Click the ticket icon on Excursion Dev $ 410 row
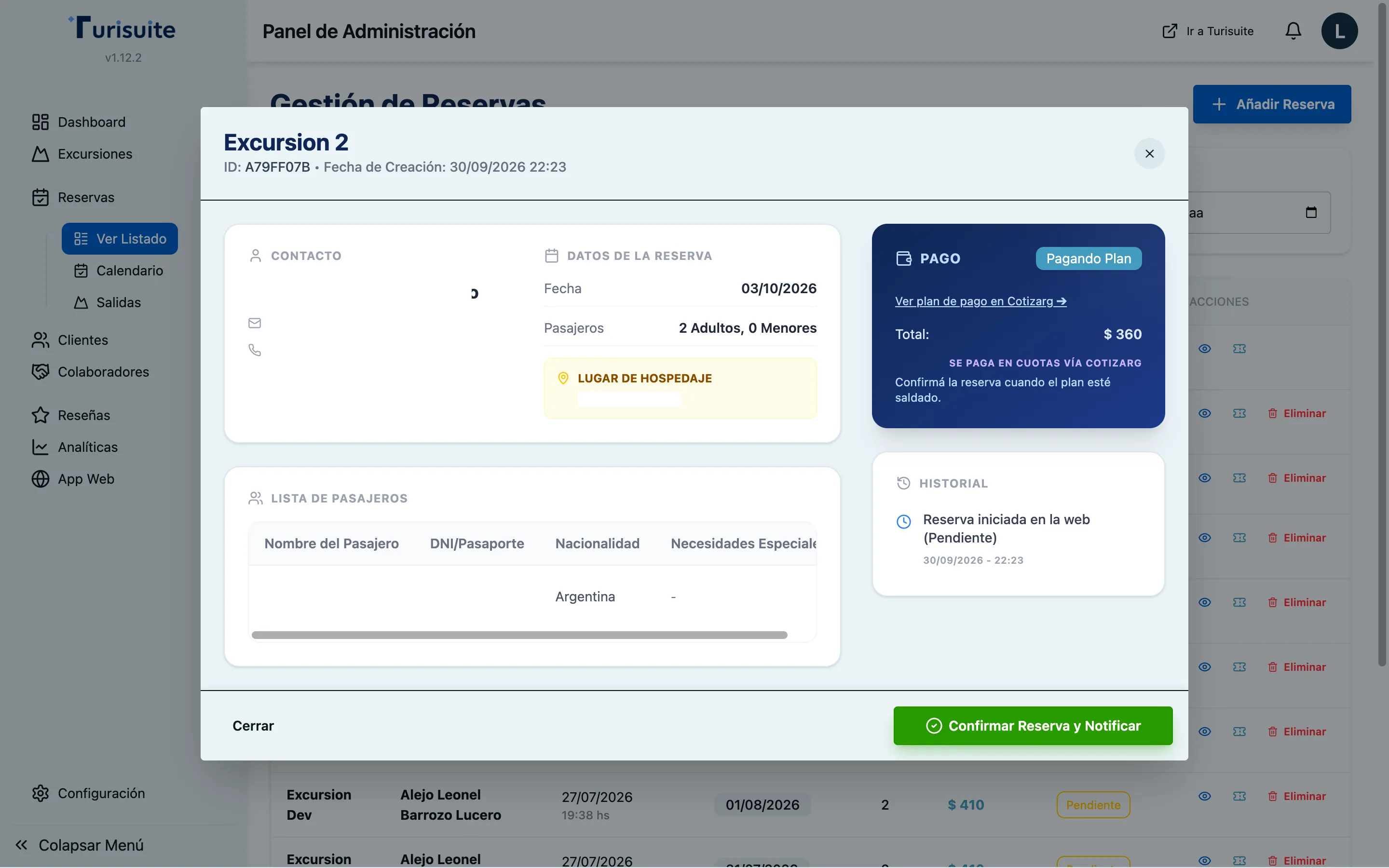 [1240, 796]
